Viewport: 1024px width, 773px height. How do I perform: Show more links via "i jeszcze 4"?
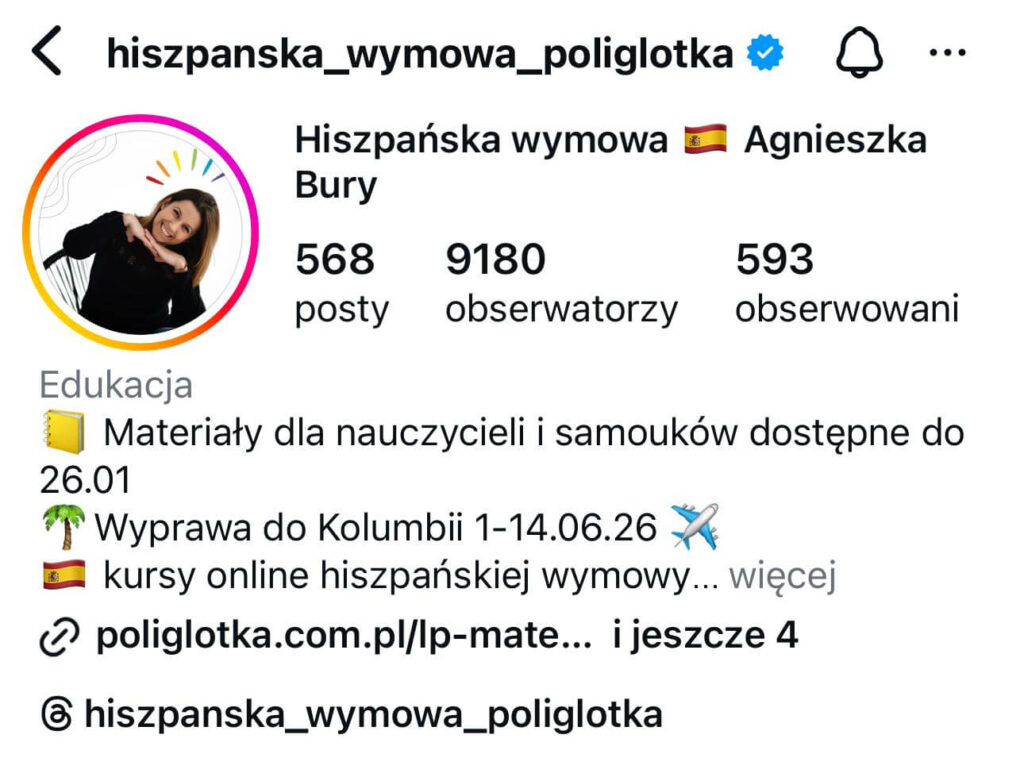pos(705,635)
